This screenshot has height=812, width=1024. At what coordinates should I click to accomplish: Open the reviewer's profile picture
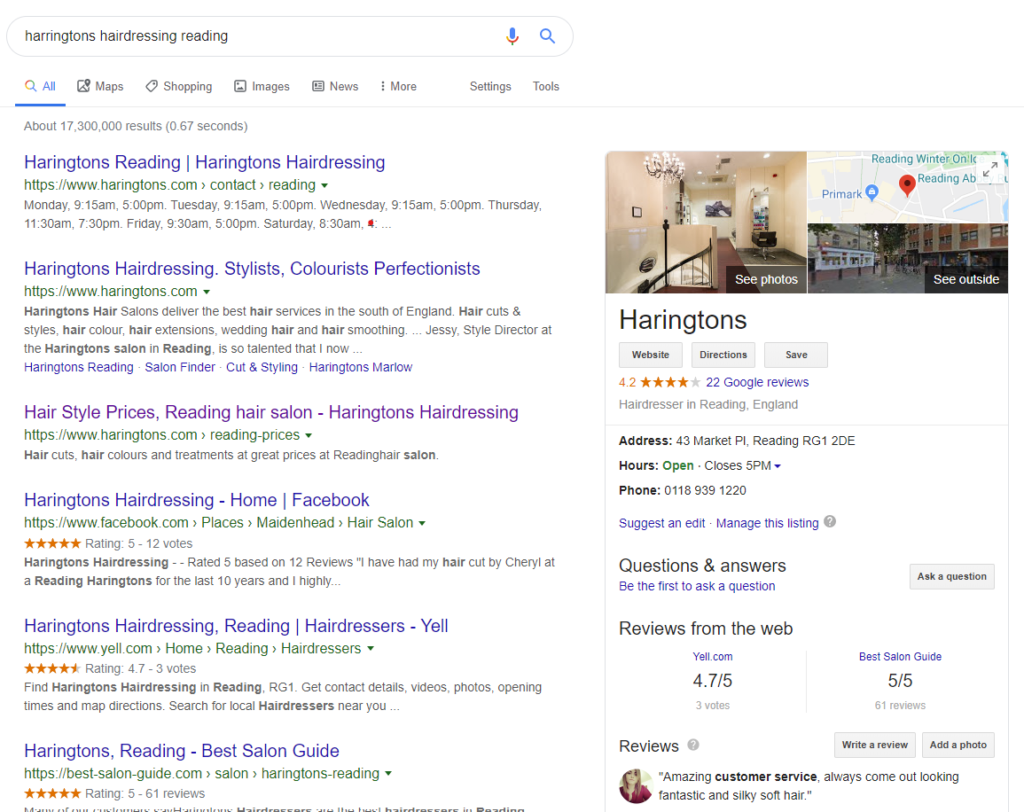coord(635,785)
